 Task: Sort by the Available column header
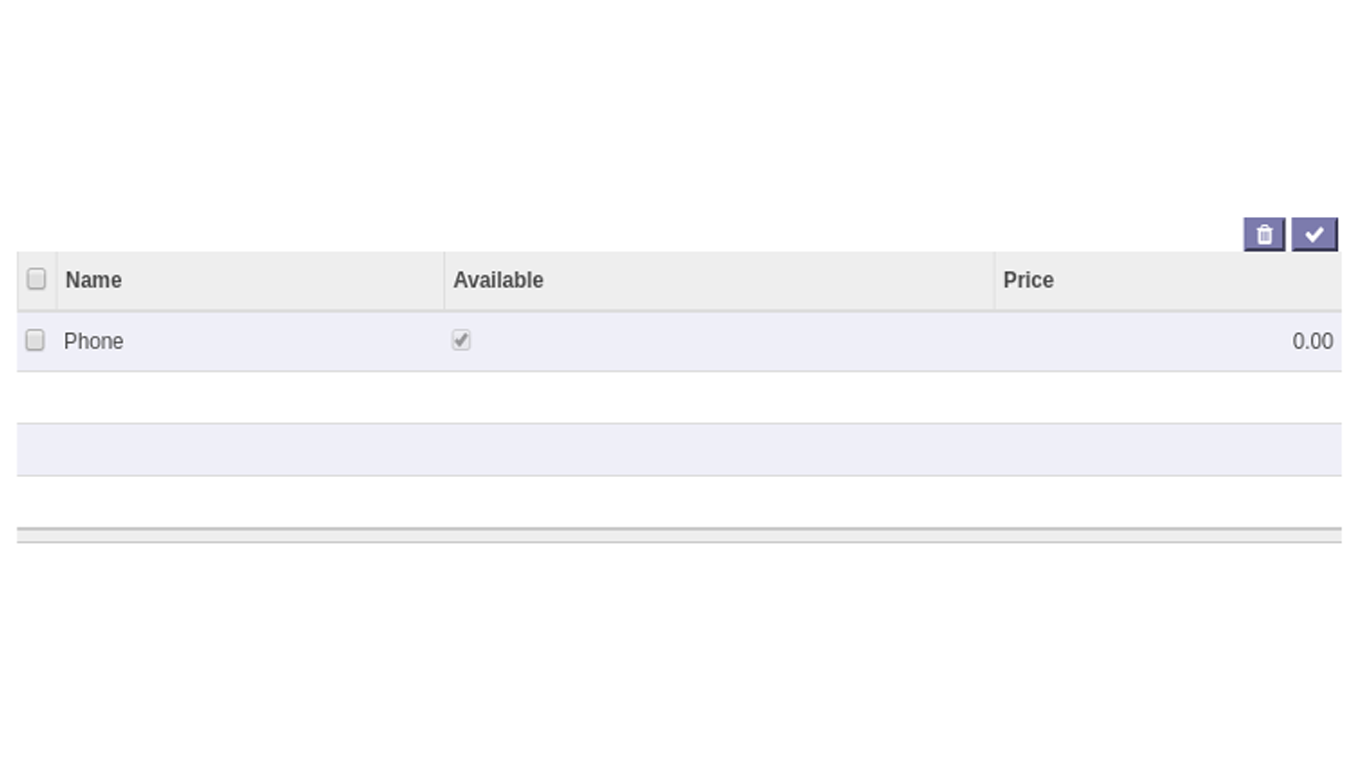point(498,280)
